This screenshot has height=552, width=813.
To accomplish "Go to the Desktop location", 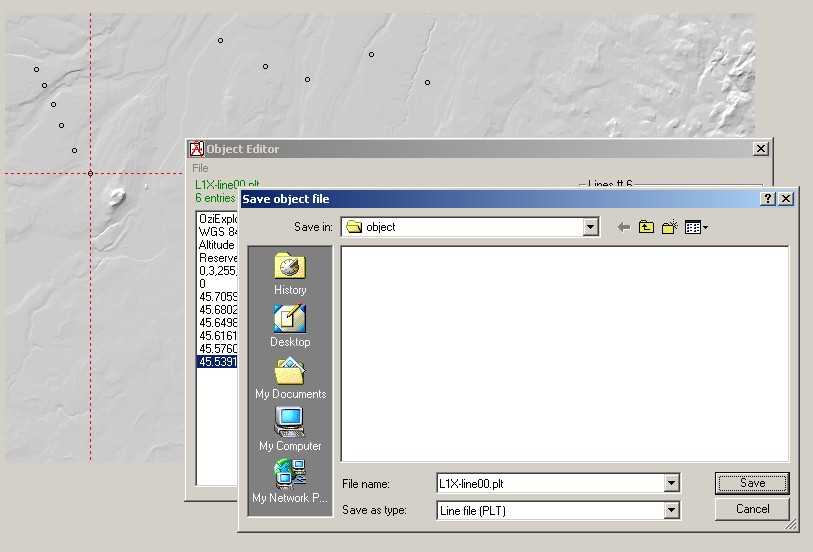I will point(289,325).
